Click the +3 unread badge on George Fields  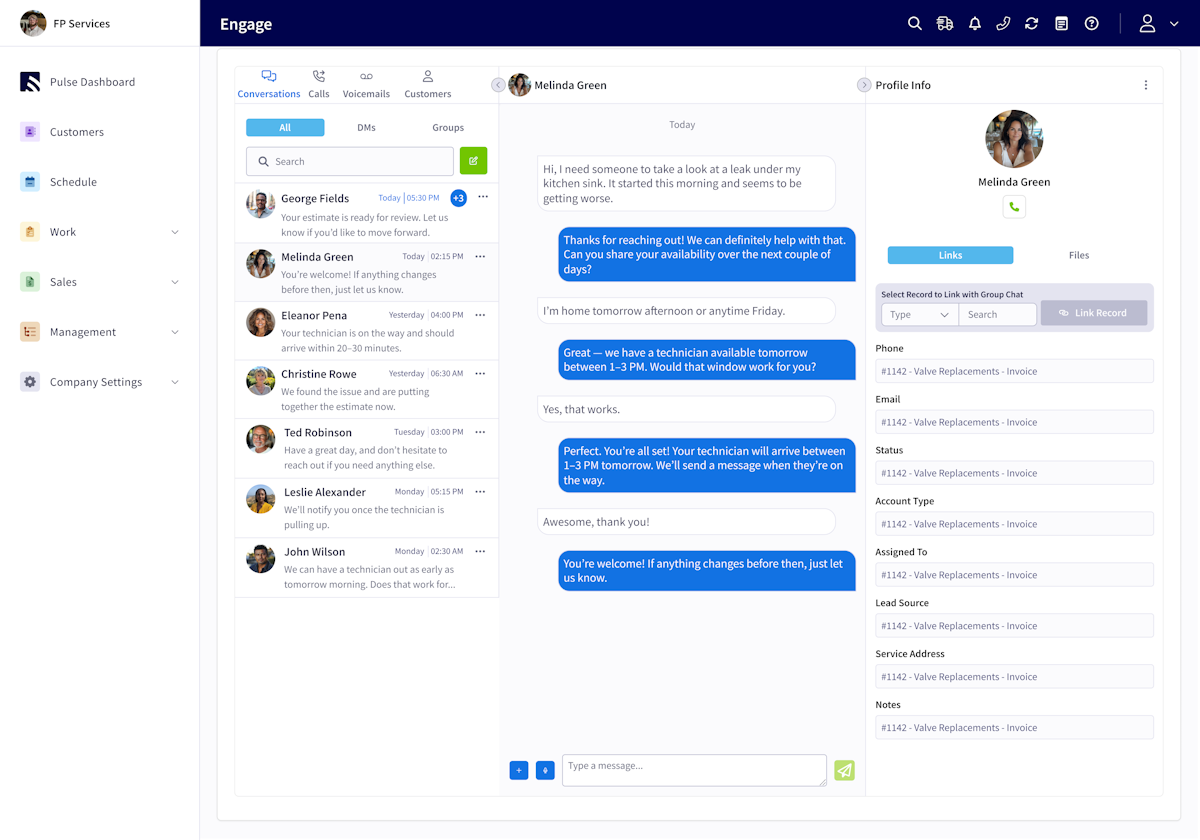pos(458,198)
